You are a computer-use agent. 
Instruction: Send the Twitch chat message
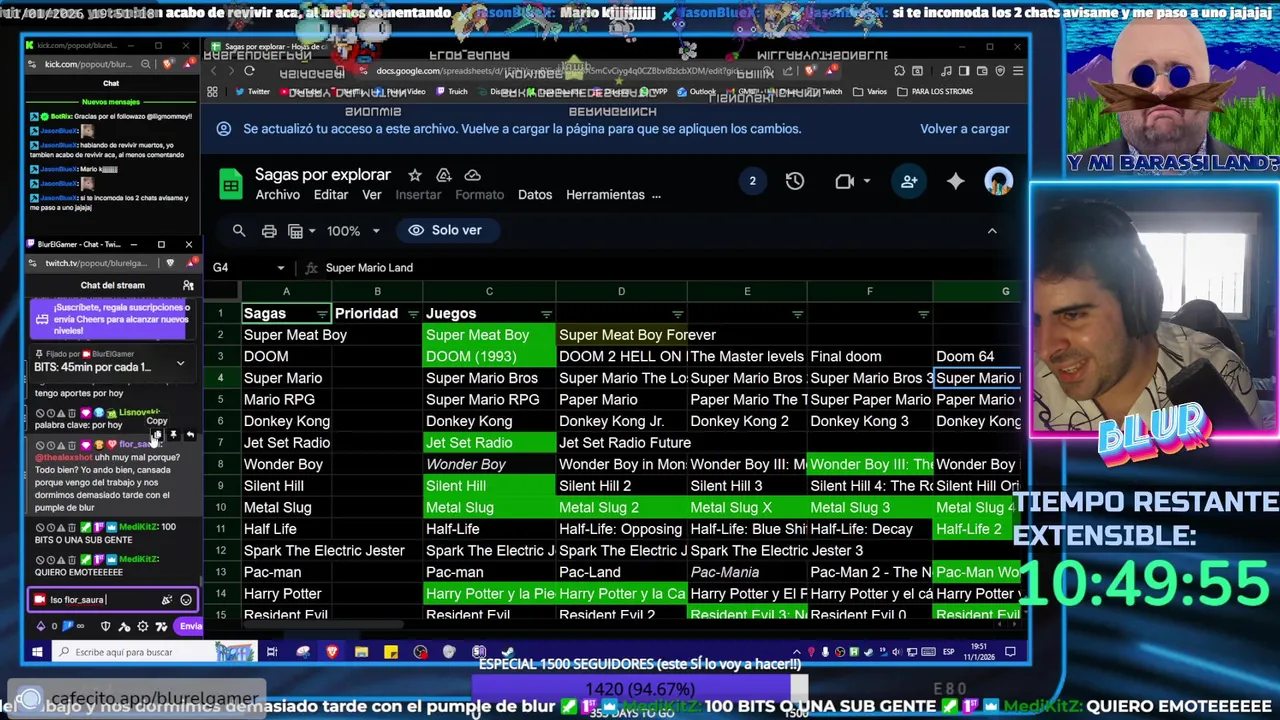click(x=189, y=626)
